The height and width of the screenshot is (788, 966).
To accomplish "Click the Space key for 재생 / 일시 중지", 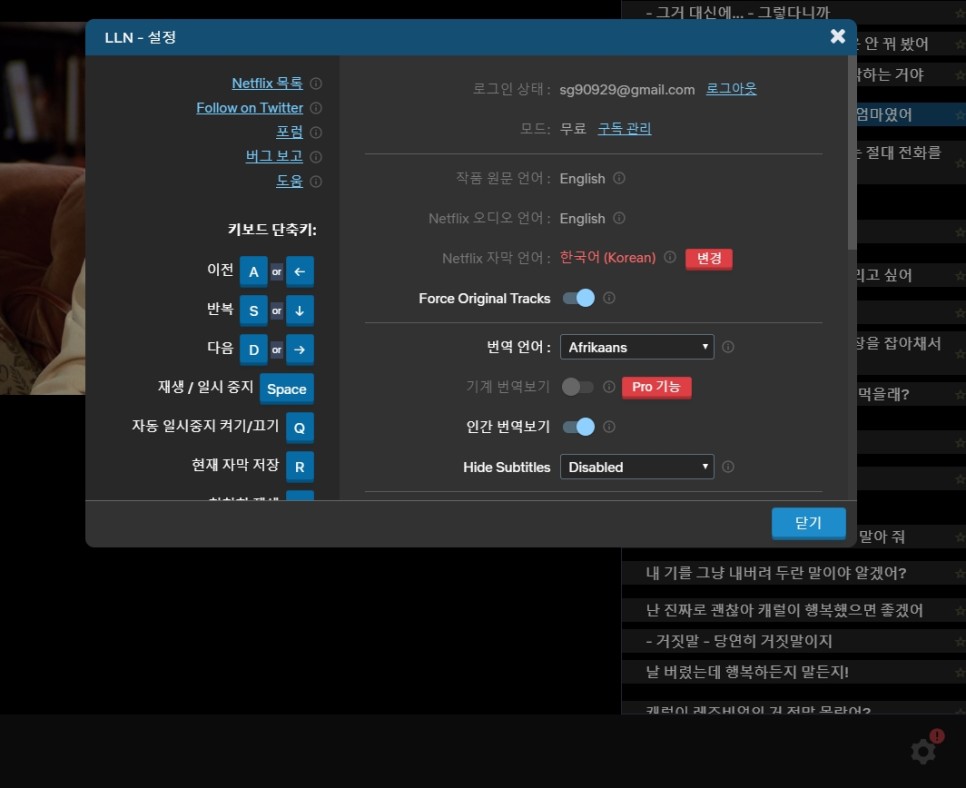I will coord(286,389).
